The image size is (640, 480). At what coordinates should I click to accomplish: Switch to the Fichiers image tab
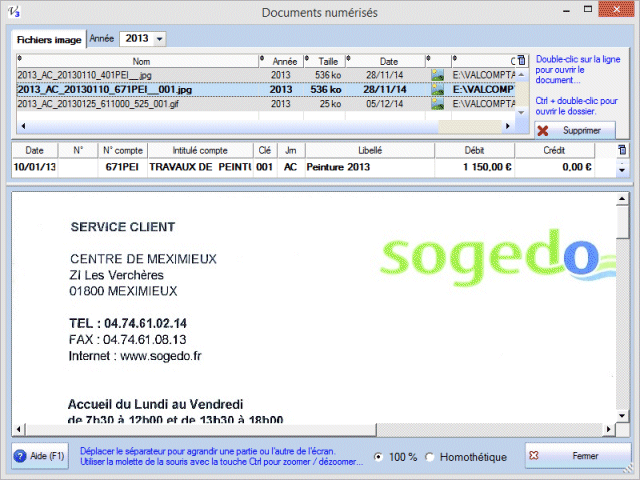48,39
